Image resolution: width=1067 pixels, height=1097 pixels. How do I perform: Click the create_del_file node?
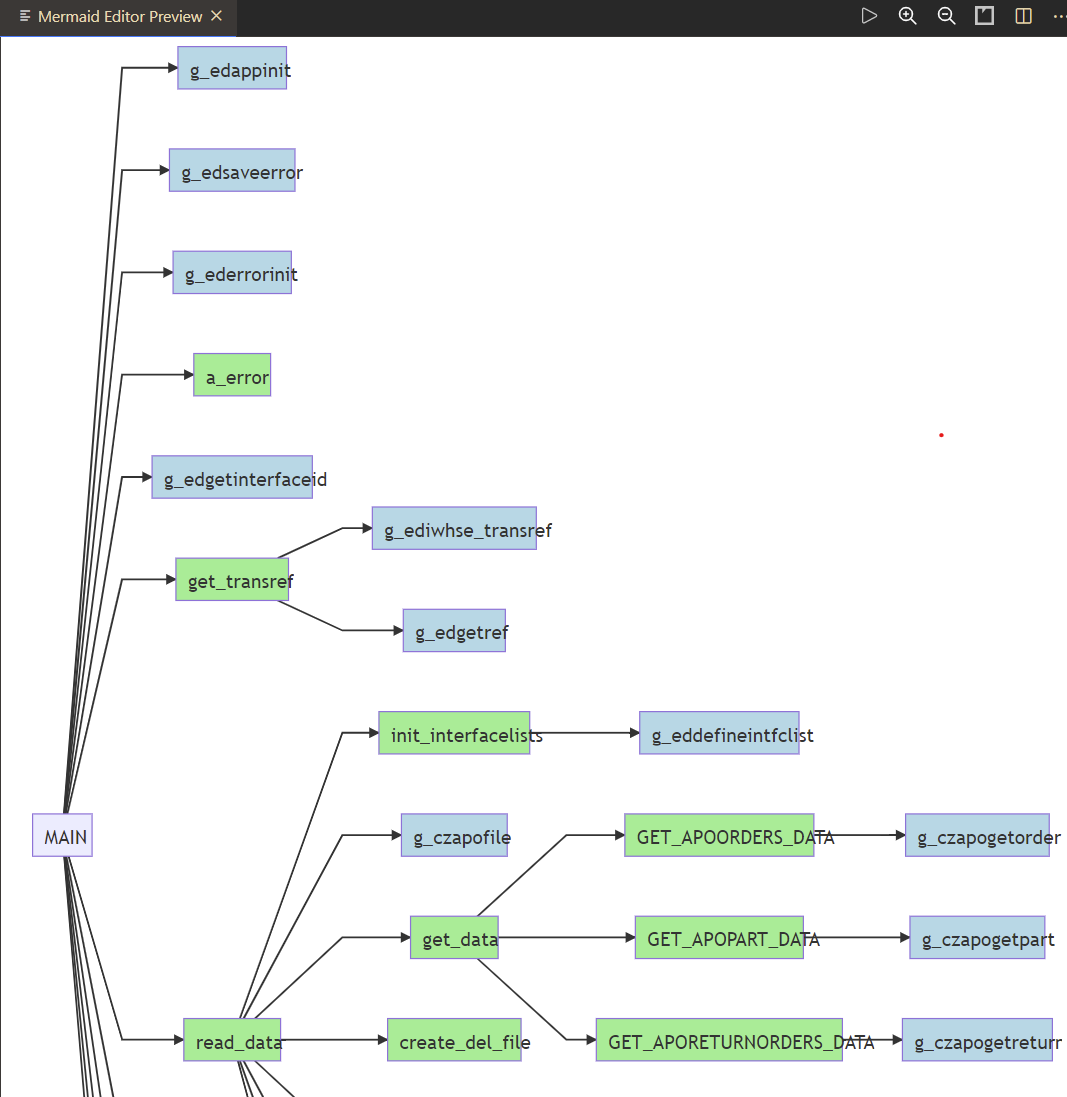[x=454, y=1041]
